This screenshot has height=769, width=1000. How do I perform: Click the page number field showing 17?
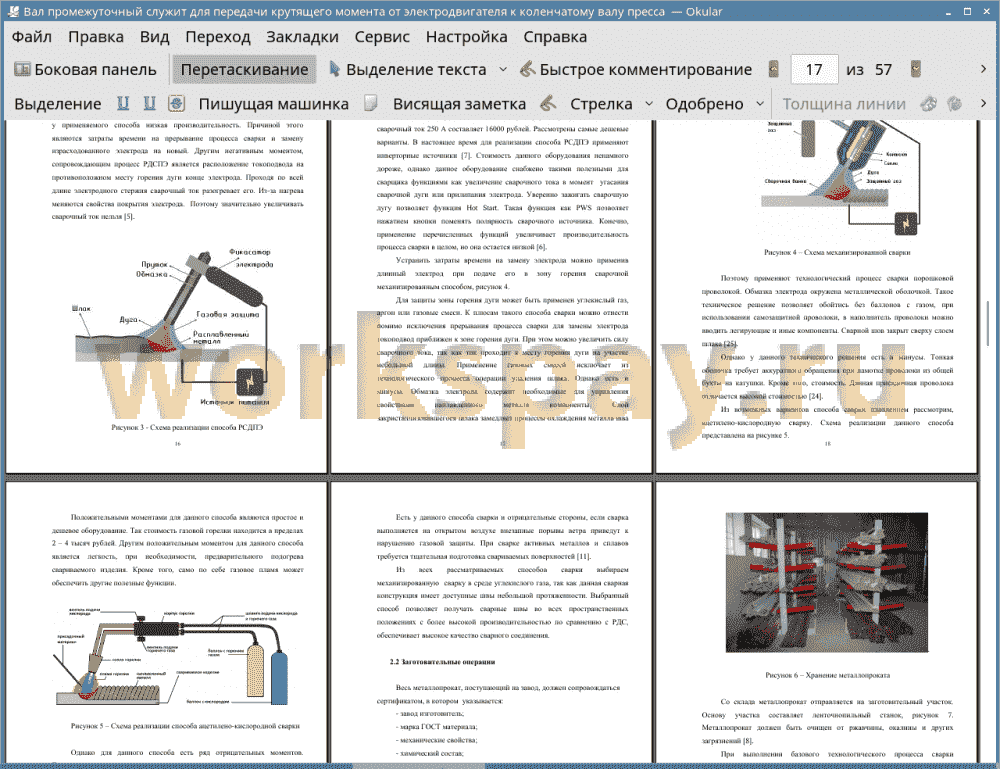814,69
